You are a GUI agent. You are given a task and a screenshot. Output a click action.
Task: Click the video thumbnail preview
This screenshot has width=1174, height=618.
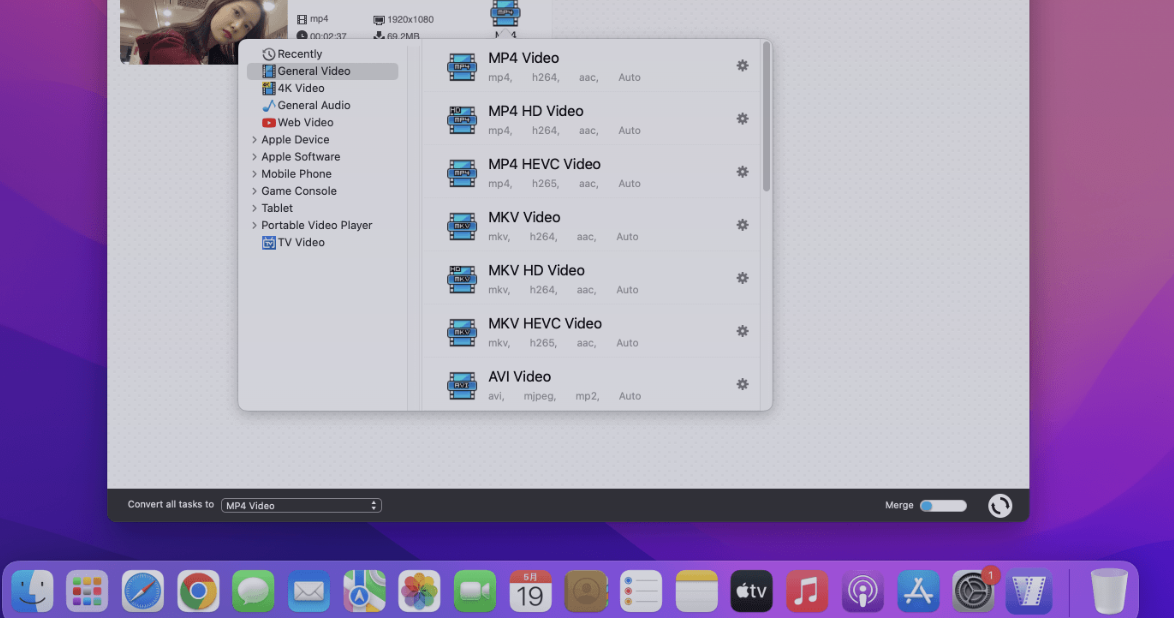[204, 31]
